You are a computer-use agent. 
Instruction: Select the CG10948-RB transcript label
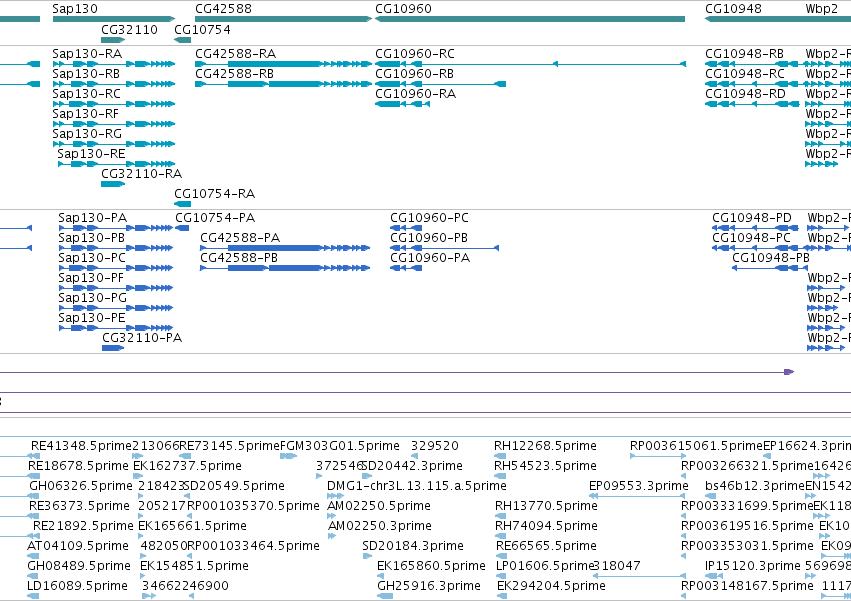(x=745, y=54)
